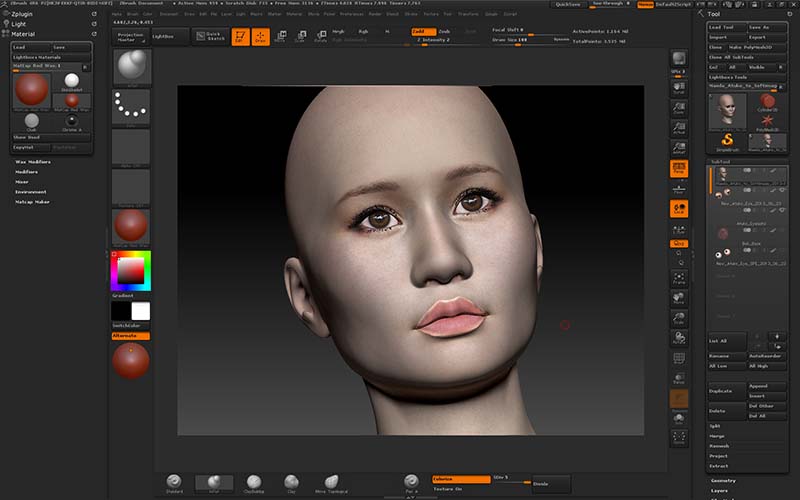Click the Export button in Tool palette
This screenshot has height=500, width=800.
point(767,37)
